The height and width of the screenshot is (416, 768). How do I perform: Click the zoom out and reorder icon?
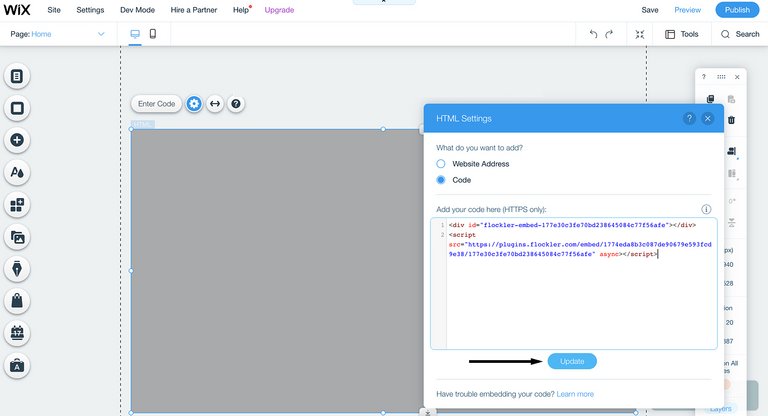pos(640,34)
